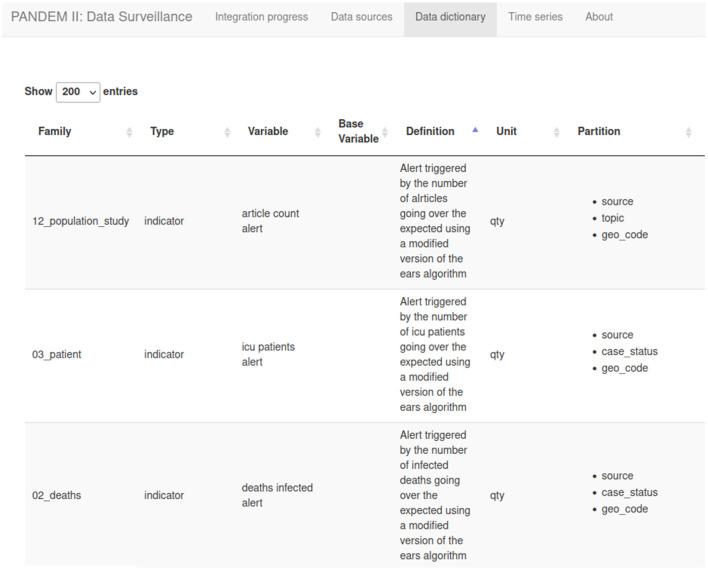Click sort arrows icon in Base Variable column
Screen dimensions: 708x570
(x=385, y=132)
